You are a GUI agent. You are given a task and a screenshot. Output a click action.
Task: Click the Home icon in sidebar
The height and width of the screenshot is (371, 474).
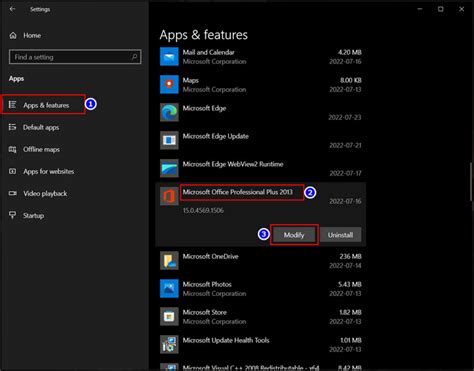13,35
